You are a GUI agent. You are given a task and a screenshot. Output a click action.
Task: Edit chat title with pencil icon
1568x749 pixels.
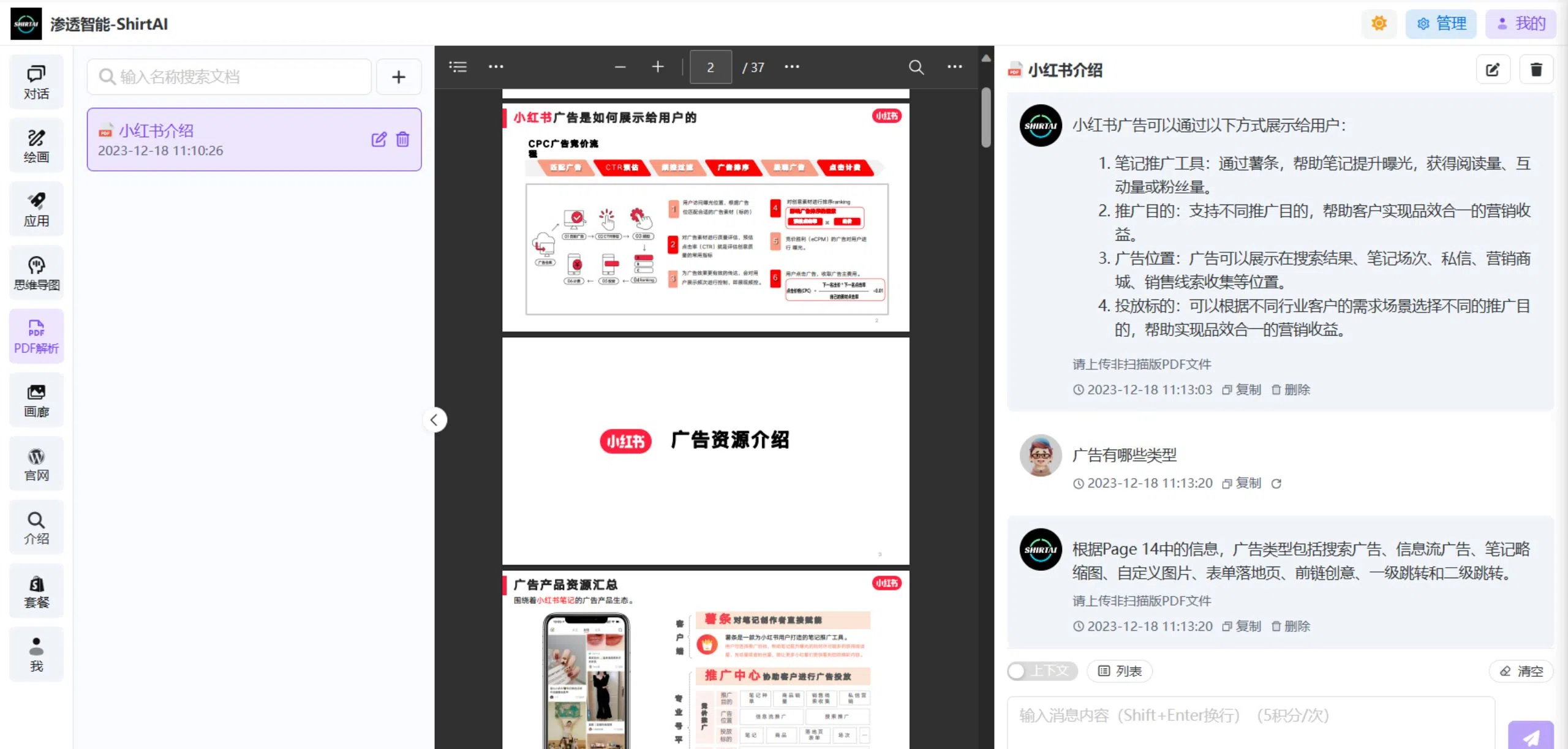(1493, 70)
